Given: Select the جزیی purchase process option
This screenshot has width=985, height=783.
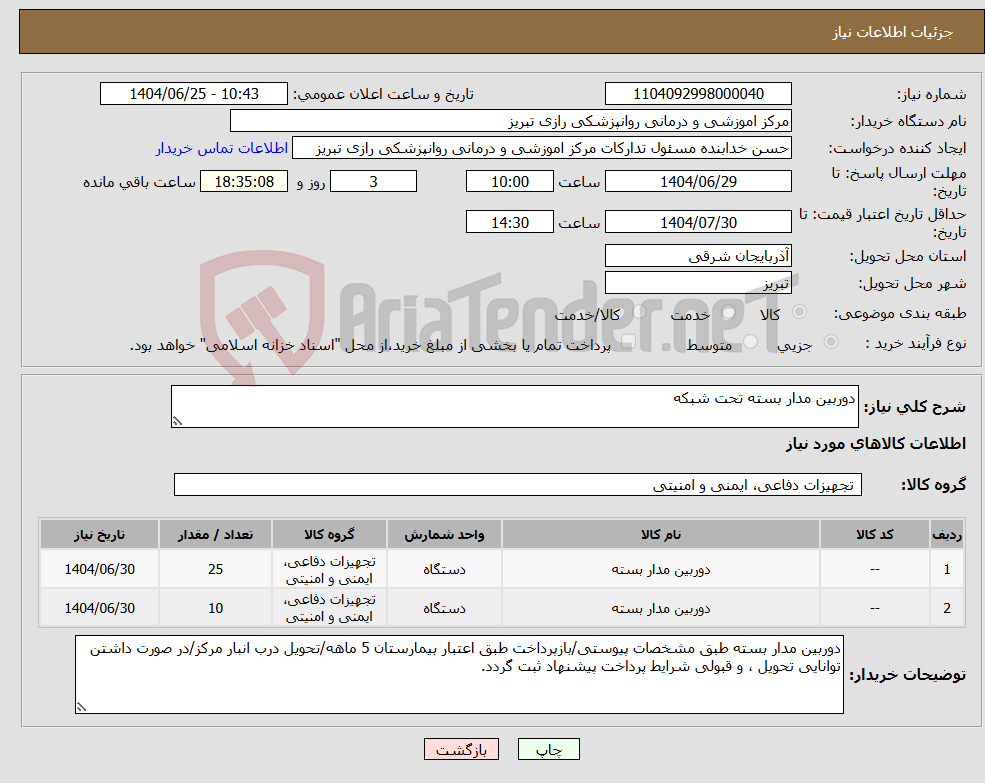Looking at the screenshot, I should pos(832,341).
